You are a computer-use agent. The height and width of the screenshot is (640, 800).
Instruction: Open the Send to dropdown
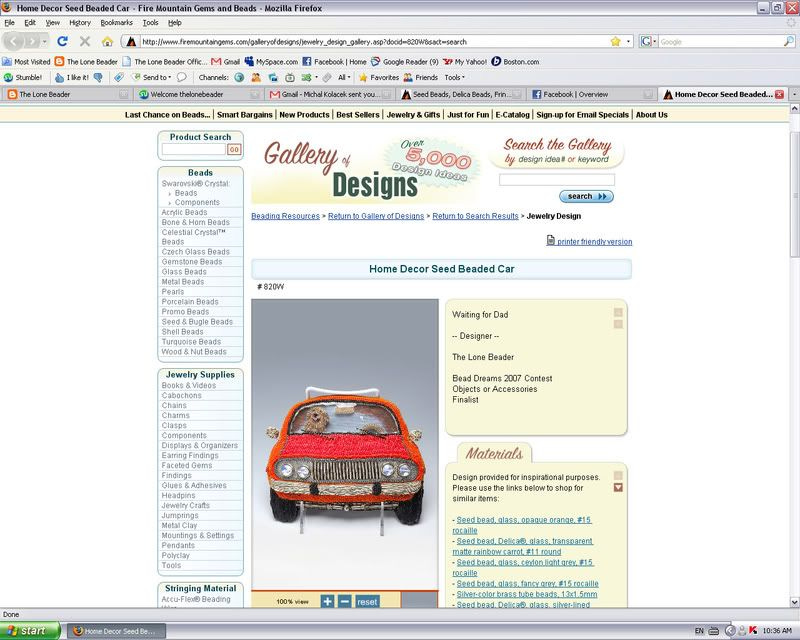coord(152,78)
